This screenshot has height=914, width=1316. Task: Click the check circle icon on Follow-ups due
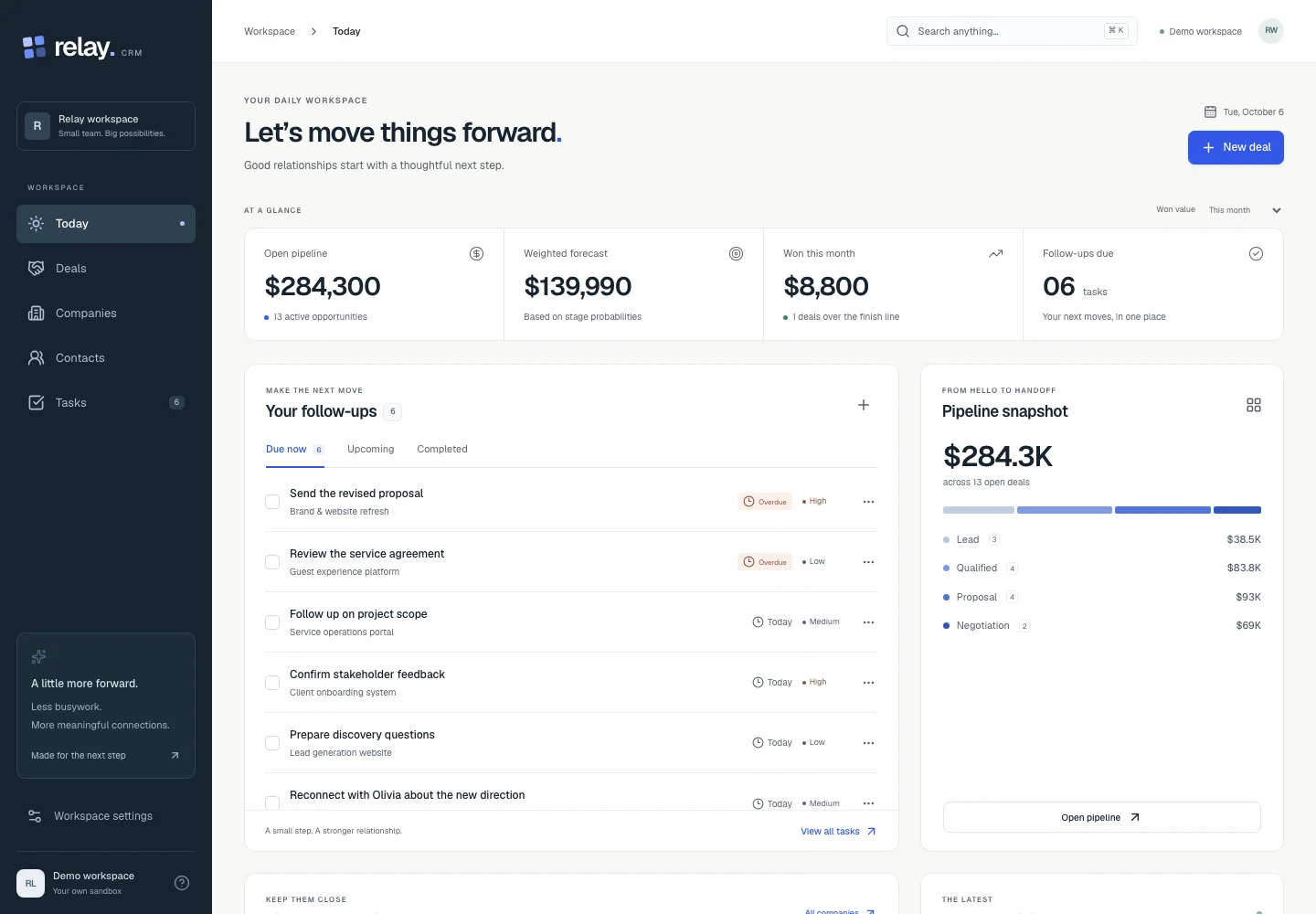[x=1256, y=254]
